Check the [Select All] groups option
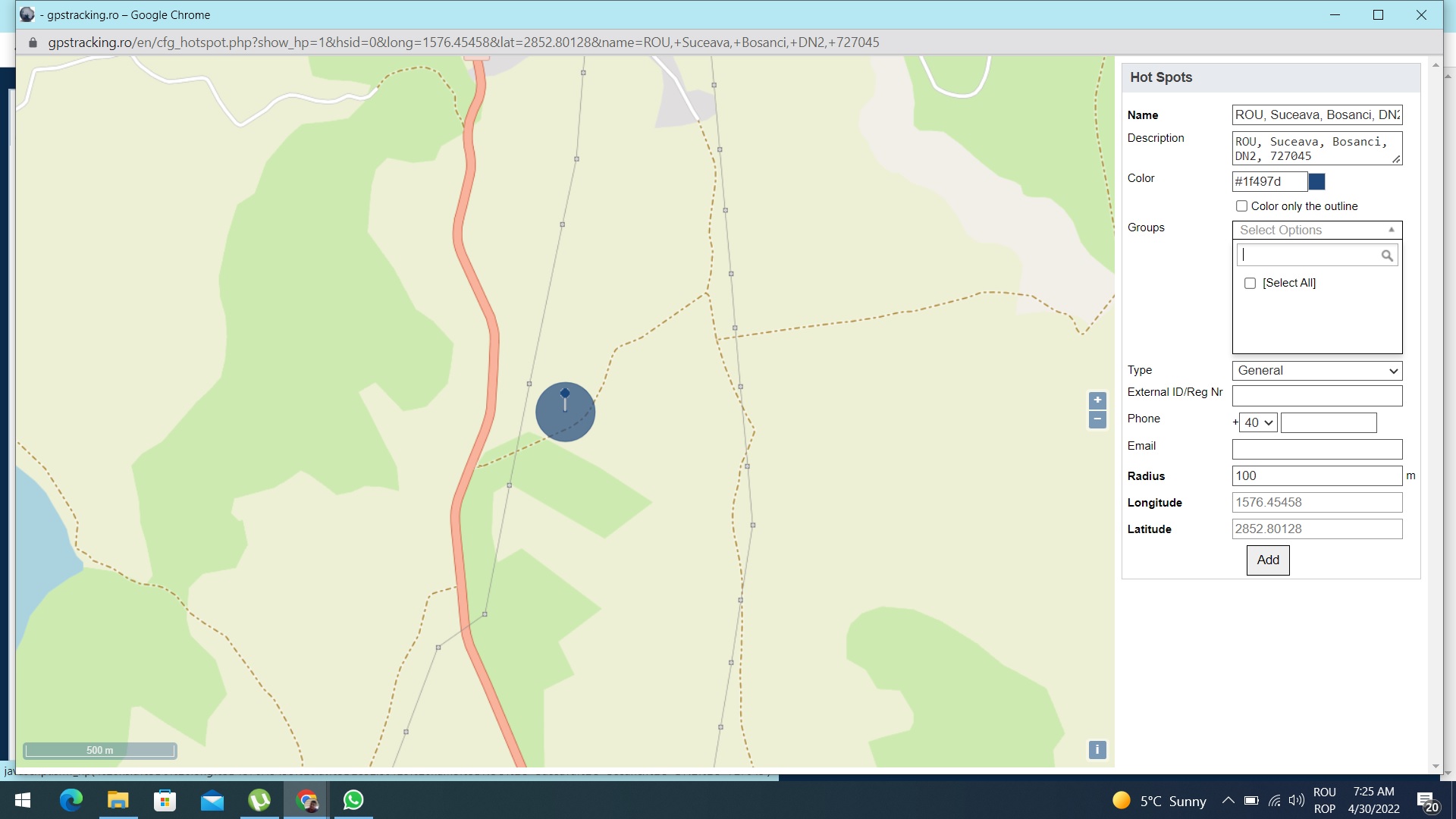 pos(1250,283)
